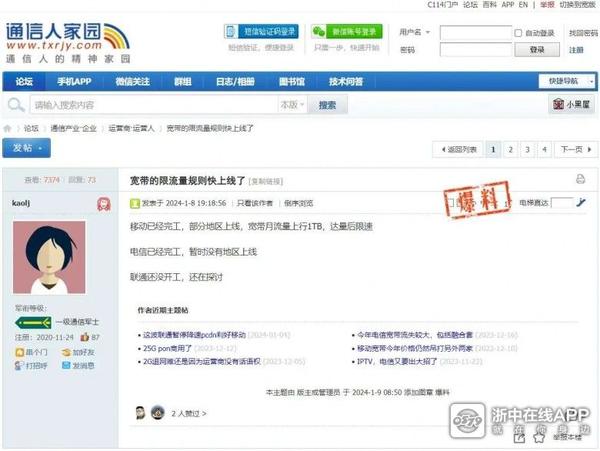
Task: Click the 密码 password input field
Action: tap(475, 49)
